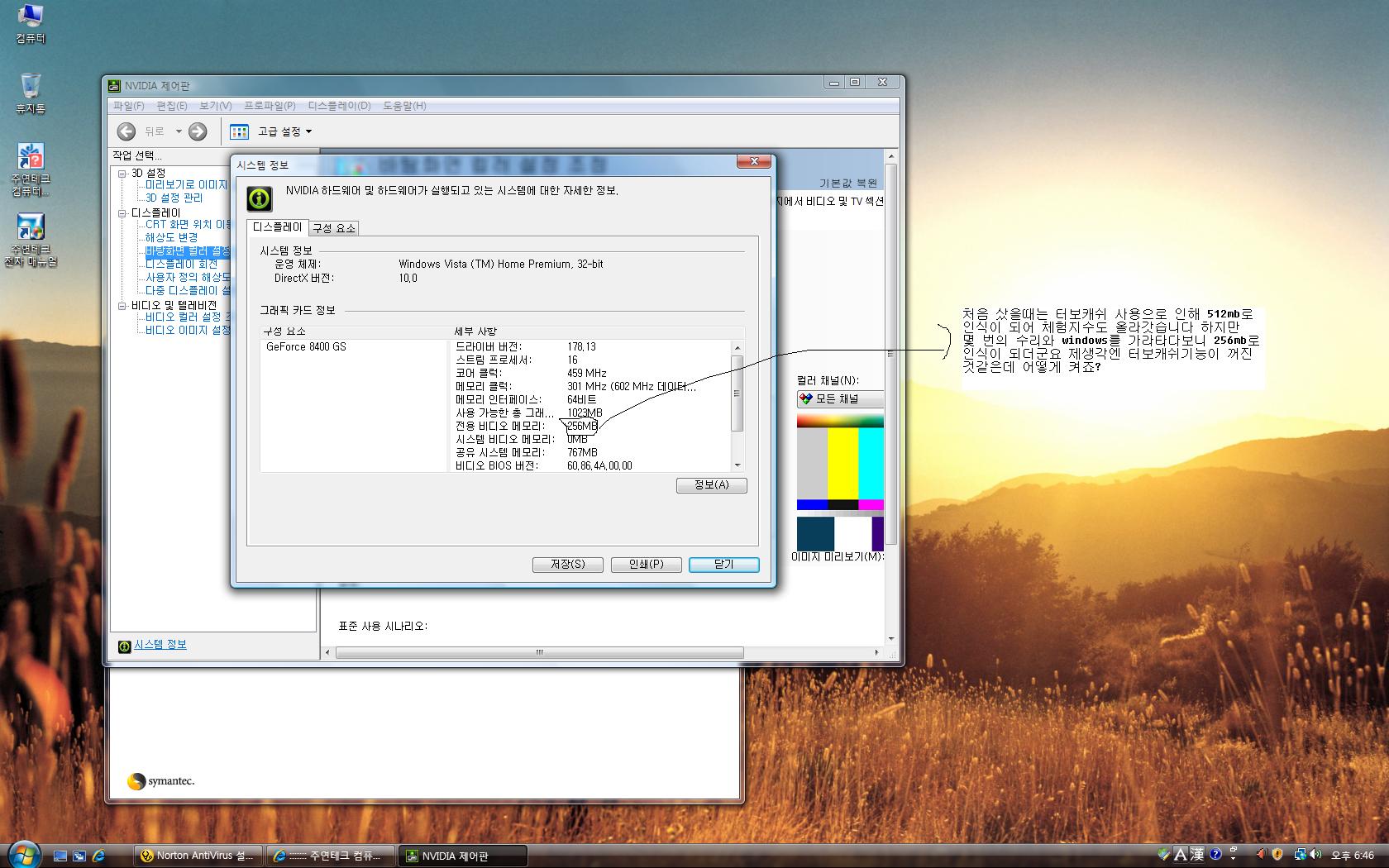Image resolution: width=1389 pixels, height=868 pixels.
Task: Click the 저장(S) button
Action: tap(568, 565)
